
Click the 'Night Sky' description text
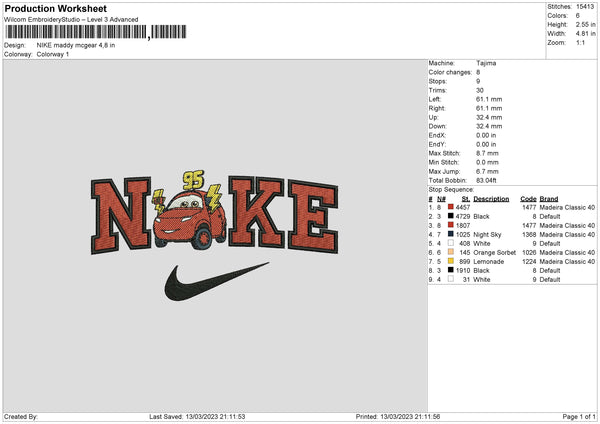[487, 235]
